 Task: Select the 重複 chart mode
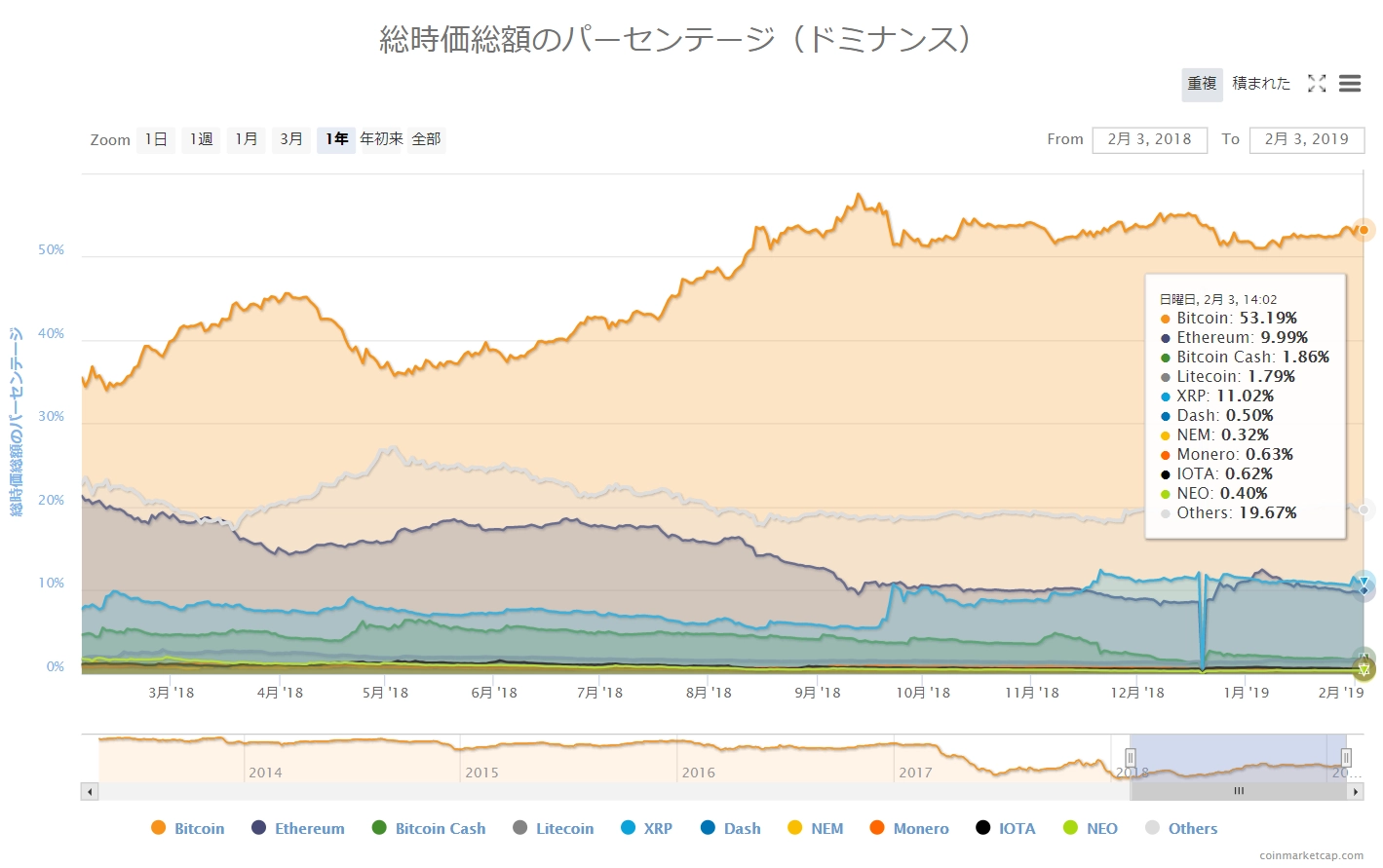pyautogui.click(x=1202, y=84)
